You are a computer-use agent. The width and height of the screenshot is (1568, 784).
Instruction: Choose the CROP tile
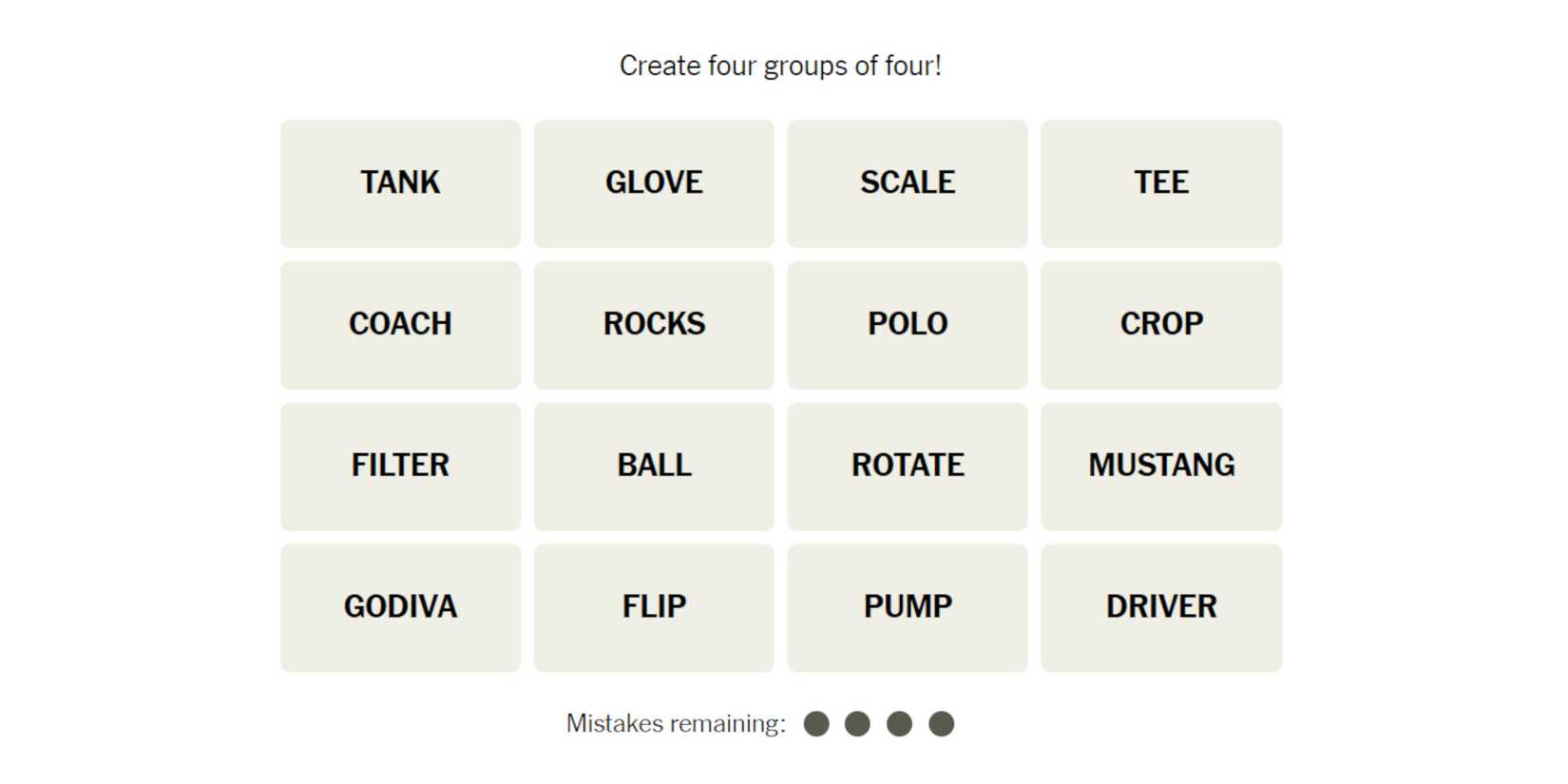(x=1161, y=325)
